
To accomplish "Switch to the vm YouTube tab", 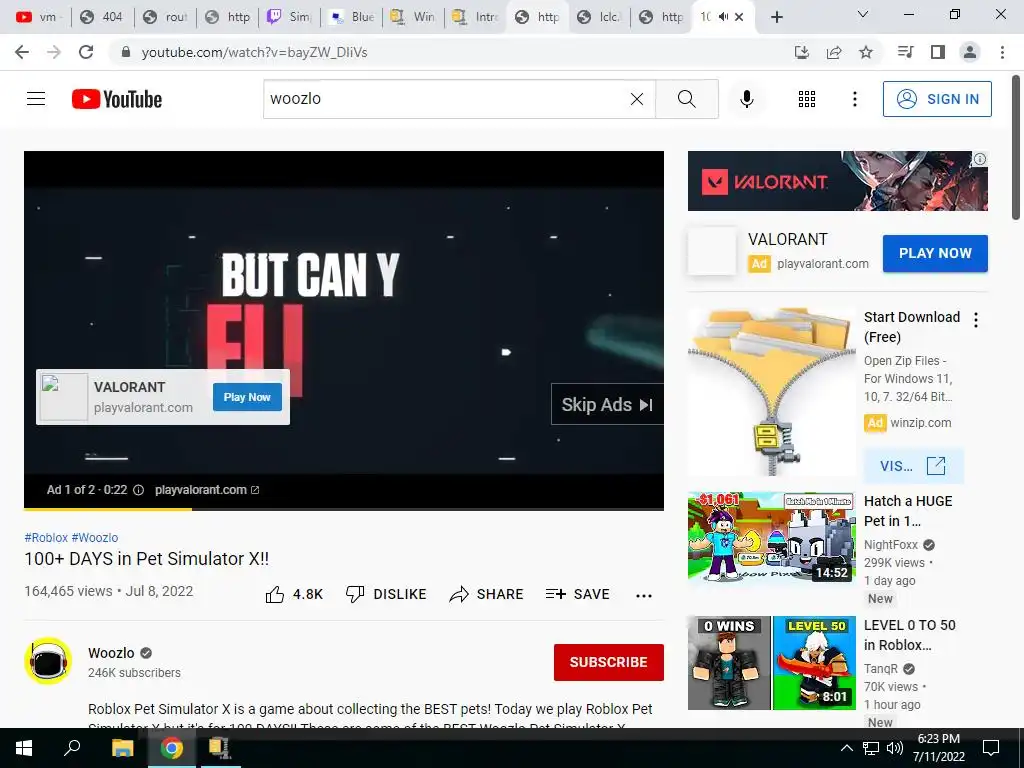I will point(38,17).
